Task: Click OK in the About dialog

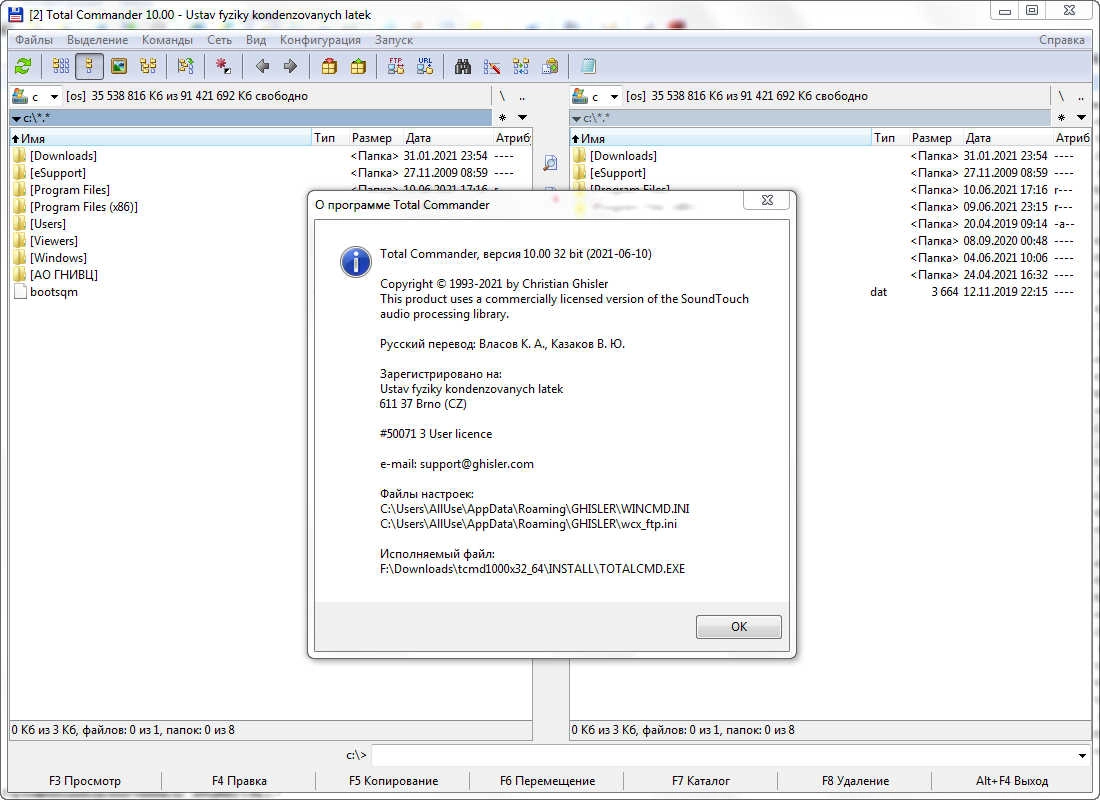Action: point(739,627)
